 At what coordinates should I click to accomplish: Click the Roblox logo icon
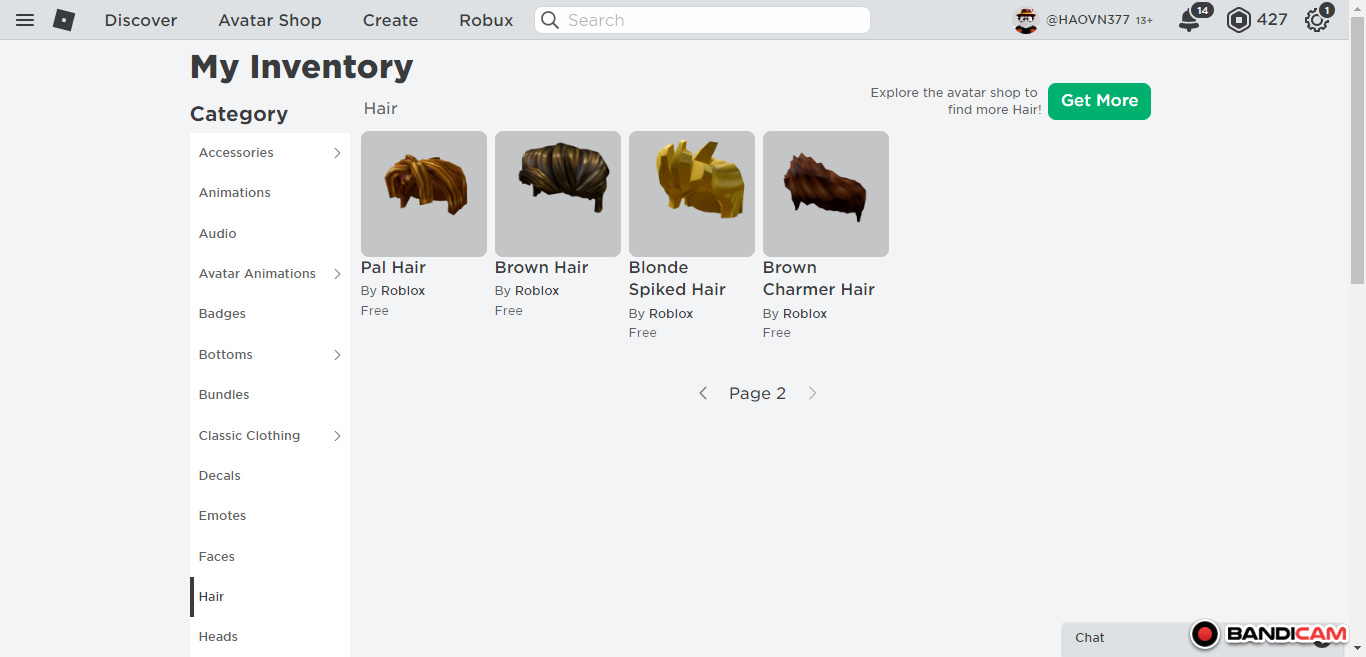(x=64, y=20)
